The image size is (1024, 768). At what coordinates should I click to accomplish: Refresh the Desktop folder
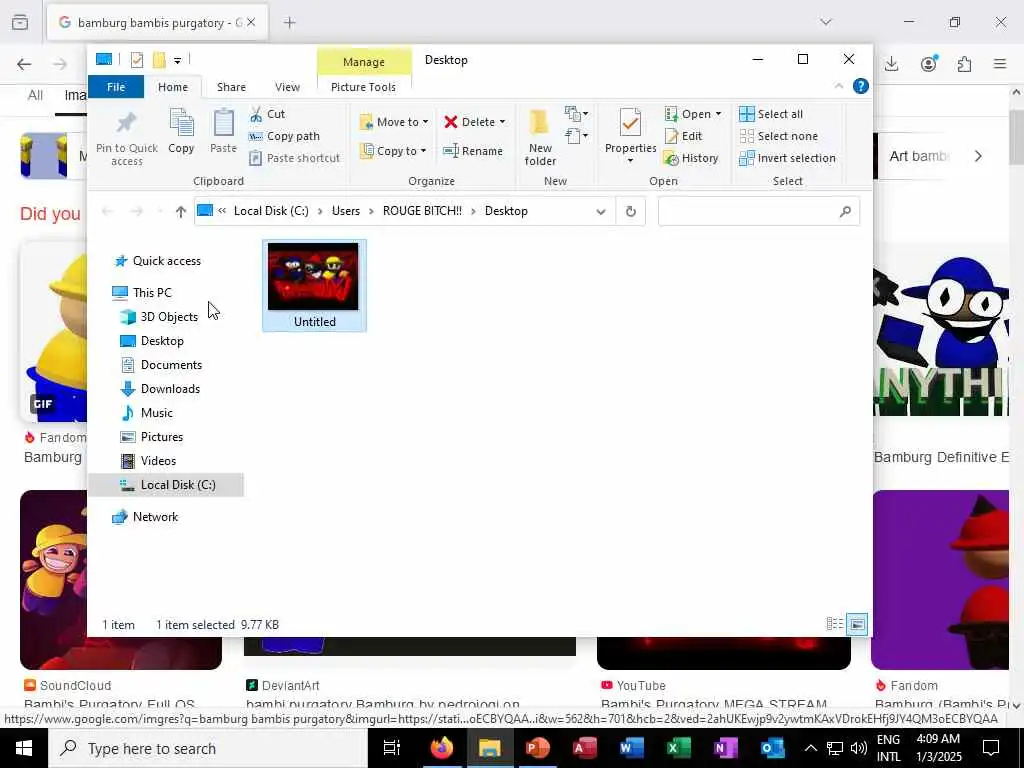[630, 211]
